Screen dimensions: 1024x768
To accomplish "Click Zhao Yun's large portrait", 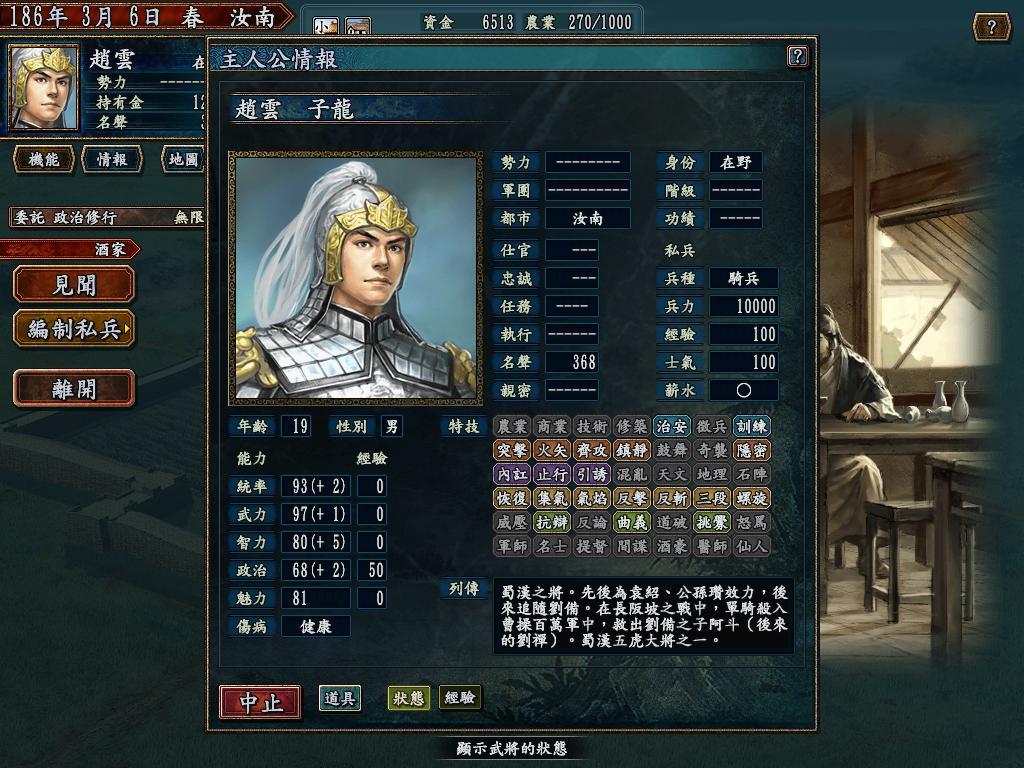I will (355, 278).
